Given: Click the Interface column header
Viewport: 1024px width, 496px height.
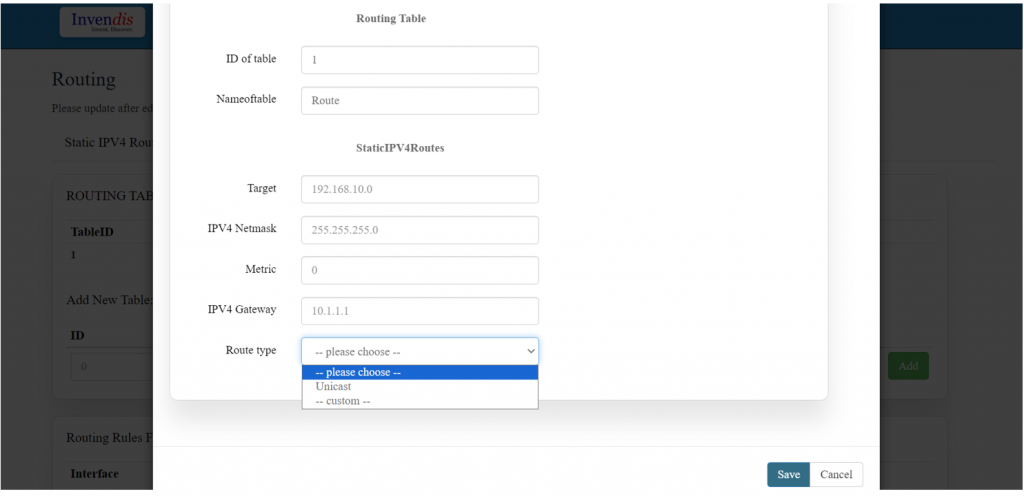Looking at the screenshot, I should (x=95, y=474).
